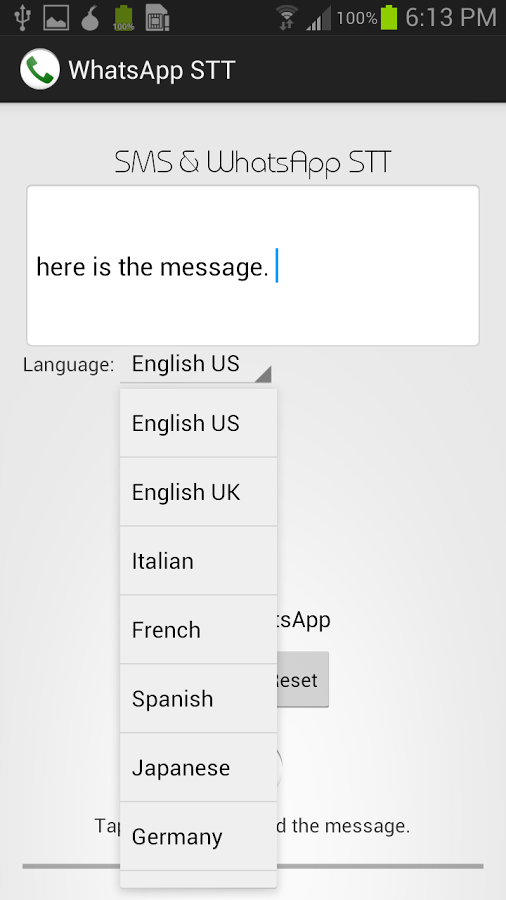
Task: Pick Spanish from the dropdown list
Action: point(198,699)
